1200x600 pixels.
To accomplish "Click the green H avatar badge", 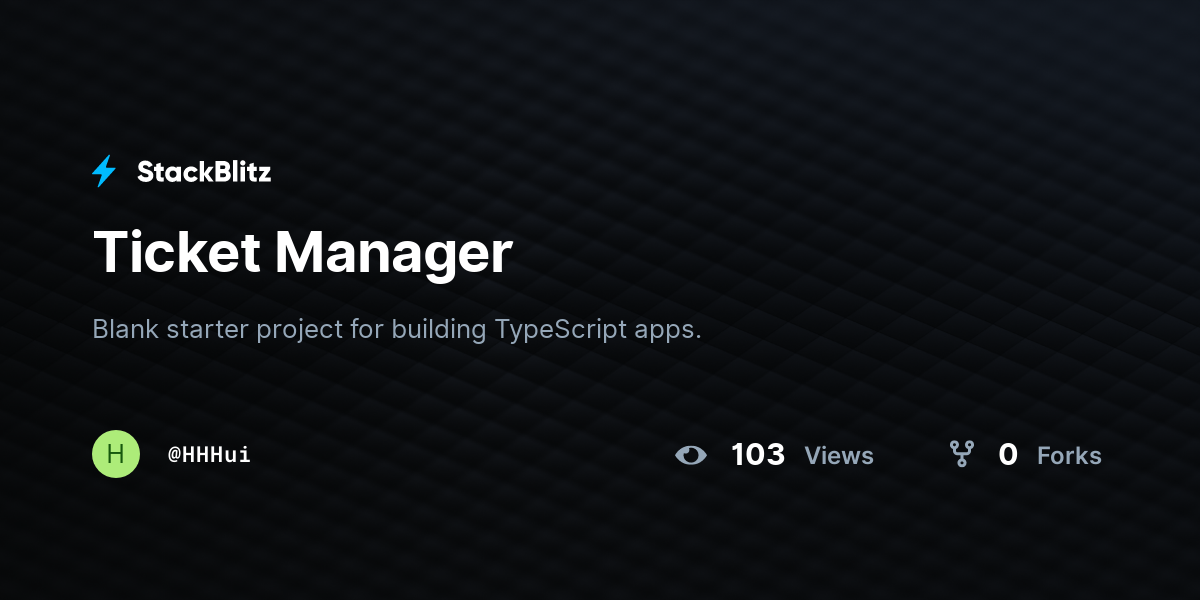I will coord(116,454).
